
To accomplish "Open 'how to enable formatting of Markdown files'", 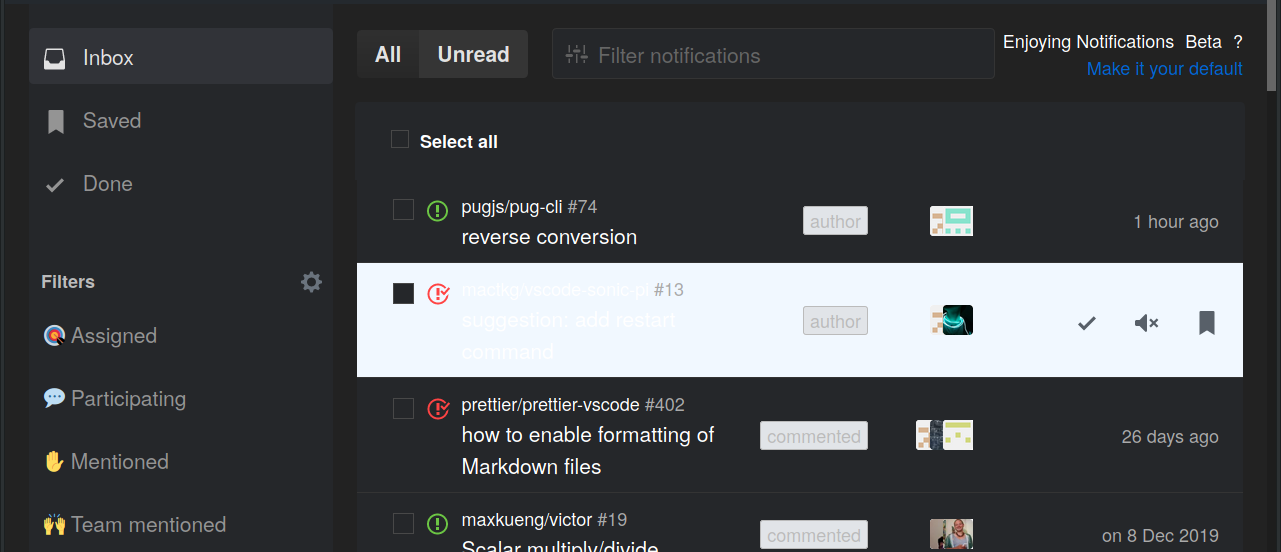I will coord(588,451).
